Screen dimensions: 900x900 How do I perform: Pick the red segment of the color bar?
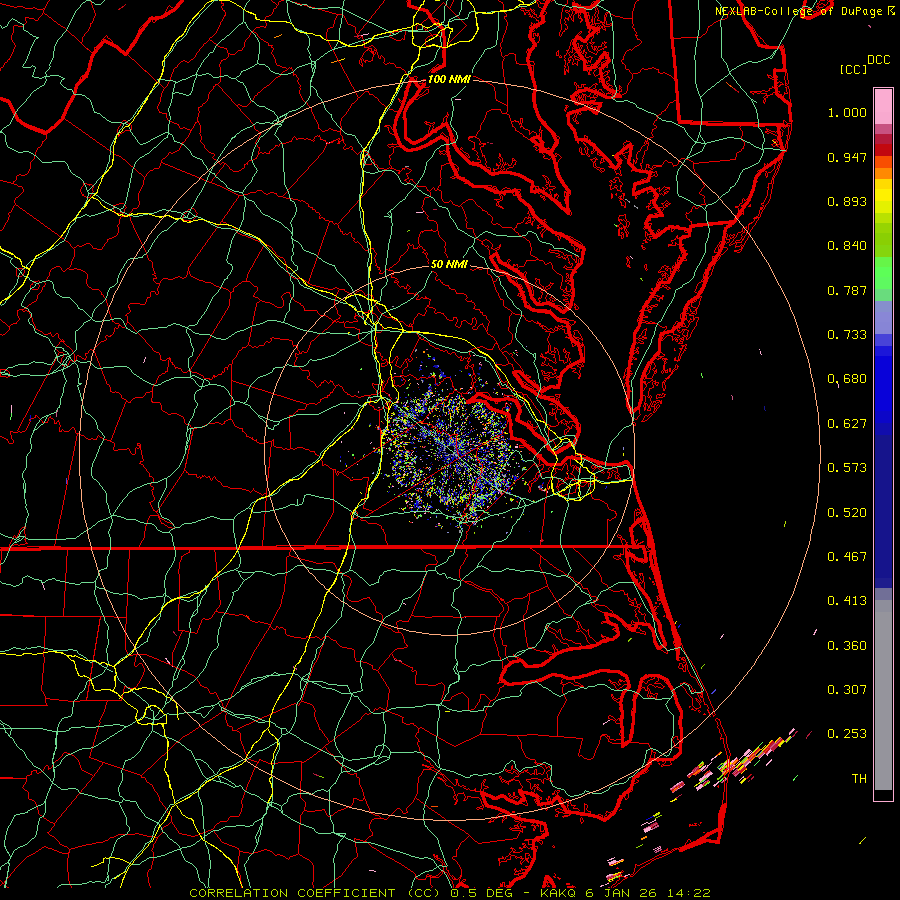click(x=883, y=150)
